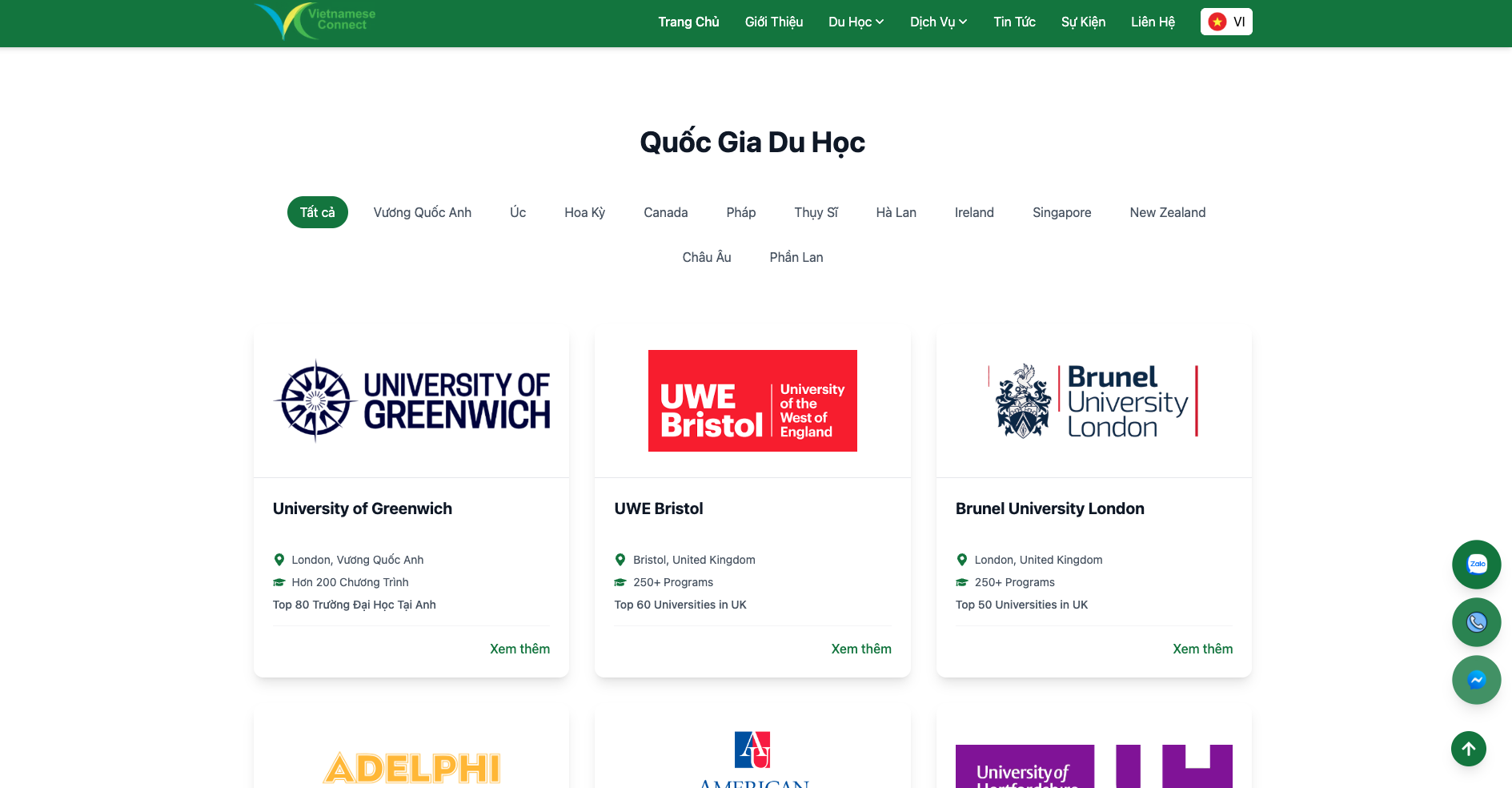This screenshot has height=788, width=1512.
Task: Click the Vietnamese Connect logo
Action: [315, 22]
